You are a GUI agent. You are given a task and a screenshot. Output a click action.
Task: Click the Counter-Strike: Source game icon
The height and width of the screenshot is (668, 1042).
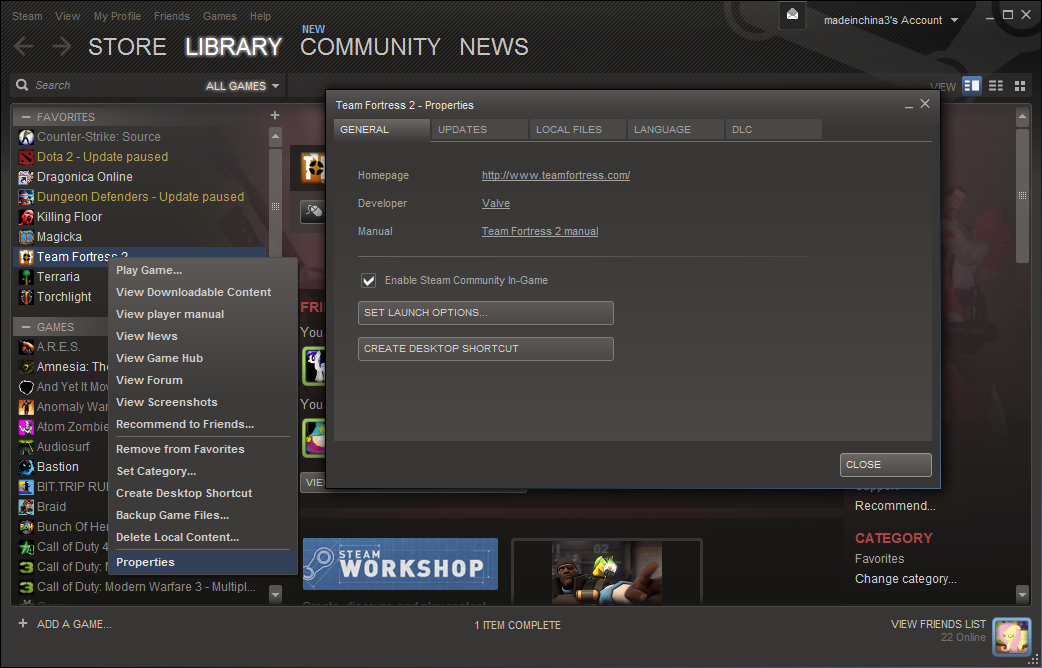pyautogui.click(x=26, y=137)
